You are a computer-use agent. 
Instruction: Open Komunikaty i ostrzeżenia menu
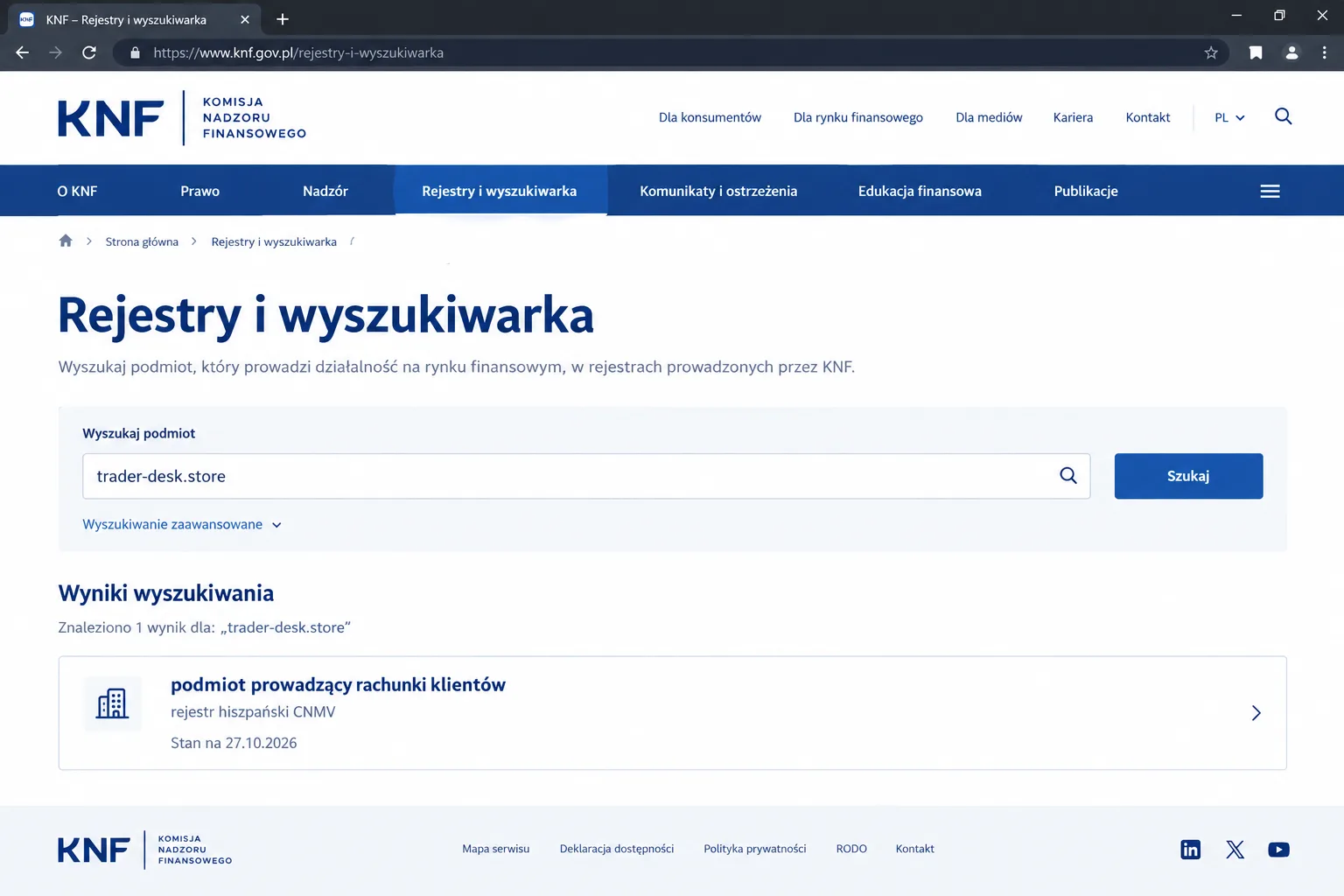(718, 191)
